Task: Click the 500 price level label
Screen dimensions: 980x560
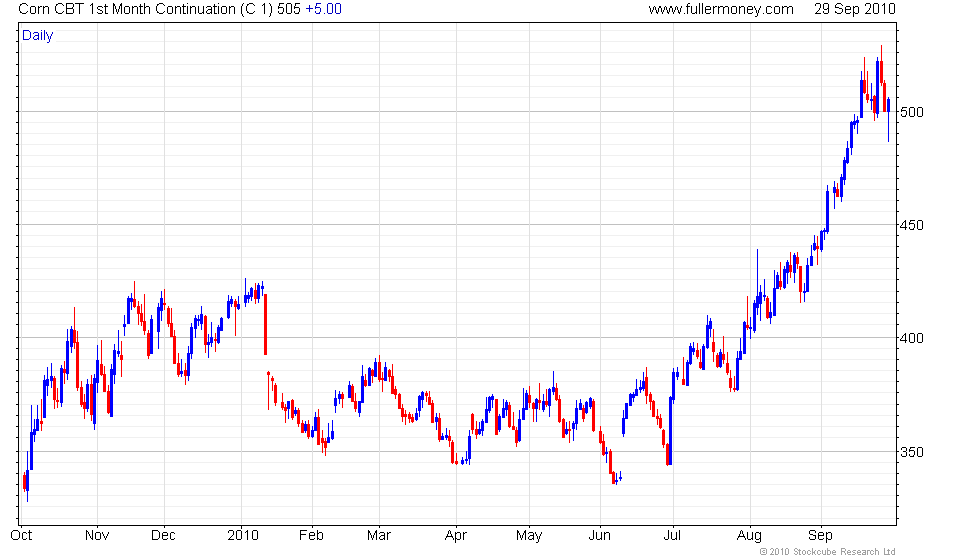Action: 911,112
